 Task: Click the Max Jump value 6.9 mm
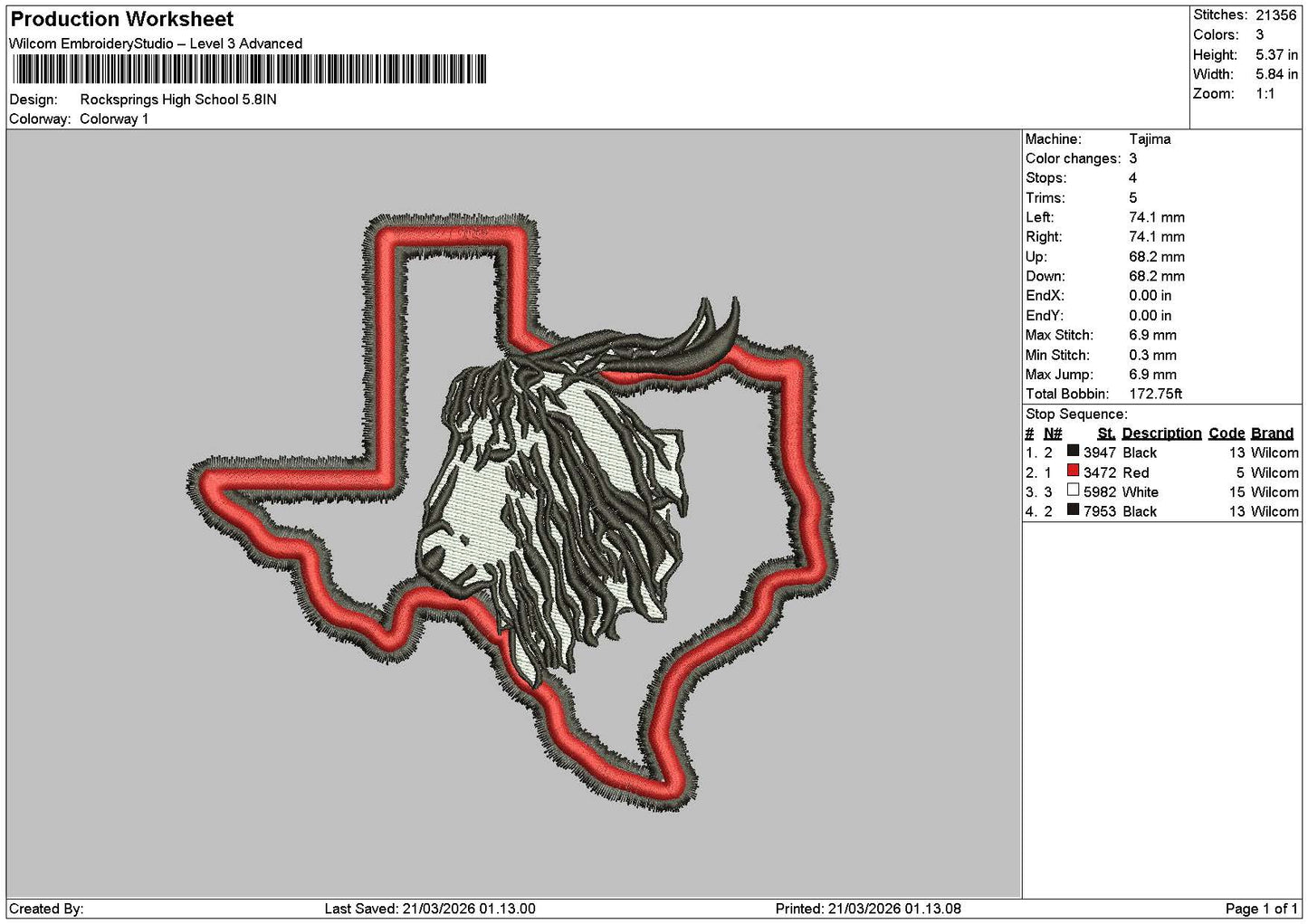(1152, 375)
